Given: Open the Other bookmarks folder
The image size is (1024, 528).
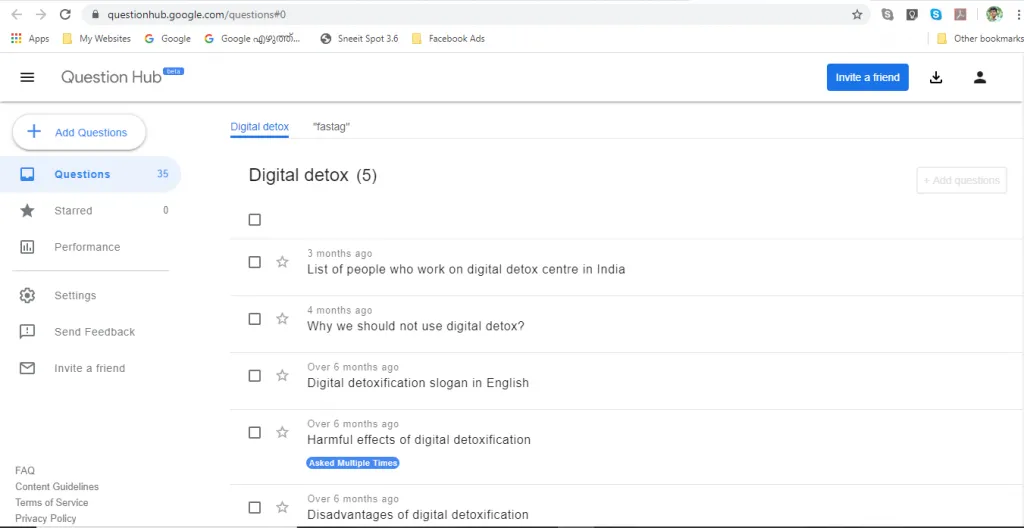Looking at the screenshot, I should (980, 39).
